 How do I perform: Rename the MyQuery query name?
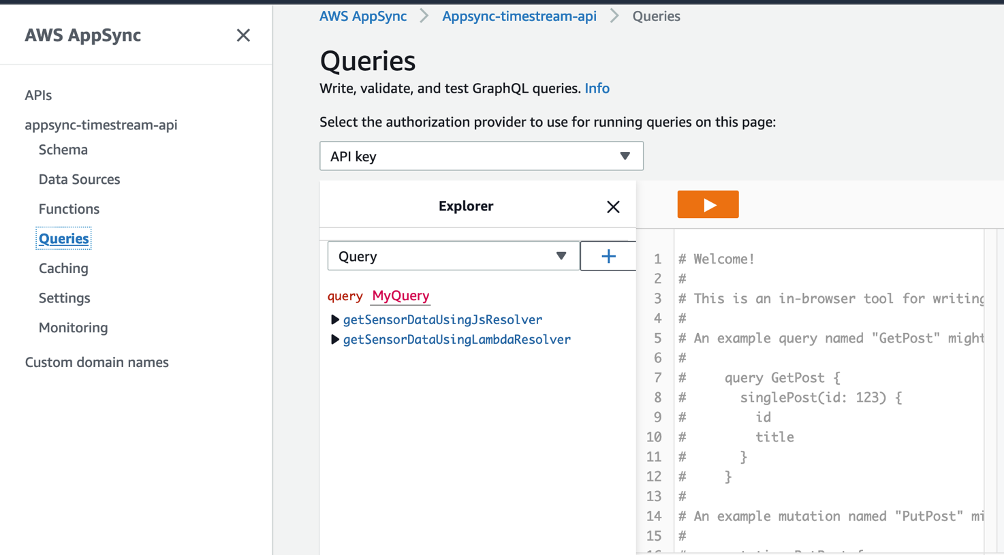pos(401,296)
